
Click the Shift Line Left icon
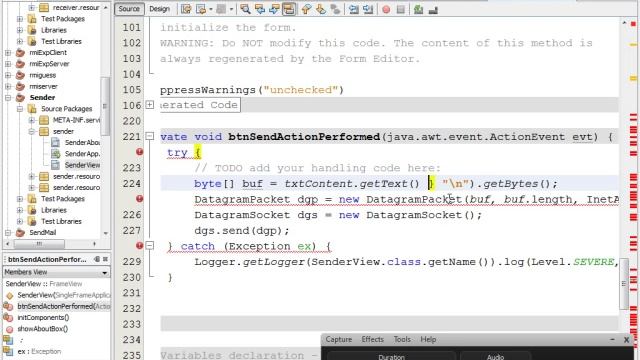pyautogui.click(x=353, y=9)
